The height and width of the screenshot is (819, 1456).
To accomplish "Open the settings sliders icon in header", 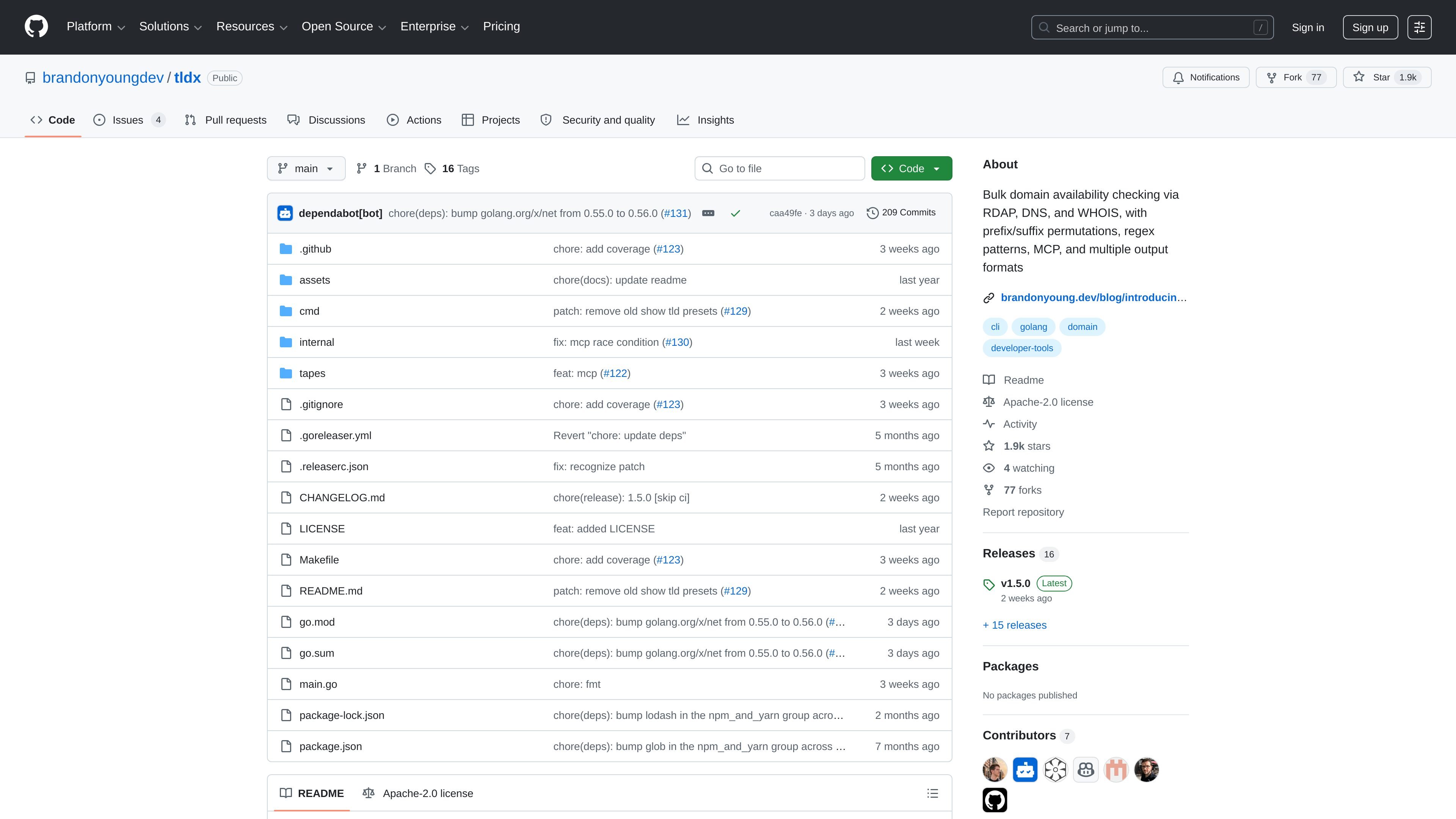I will 1419,27.
